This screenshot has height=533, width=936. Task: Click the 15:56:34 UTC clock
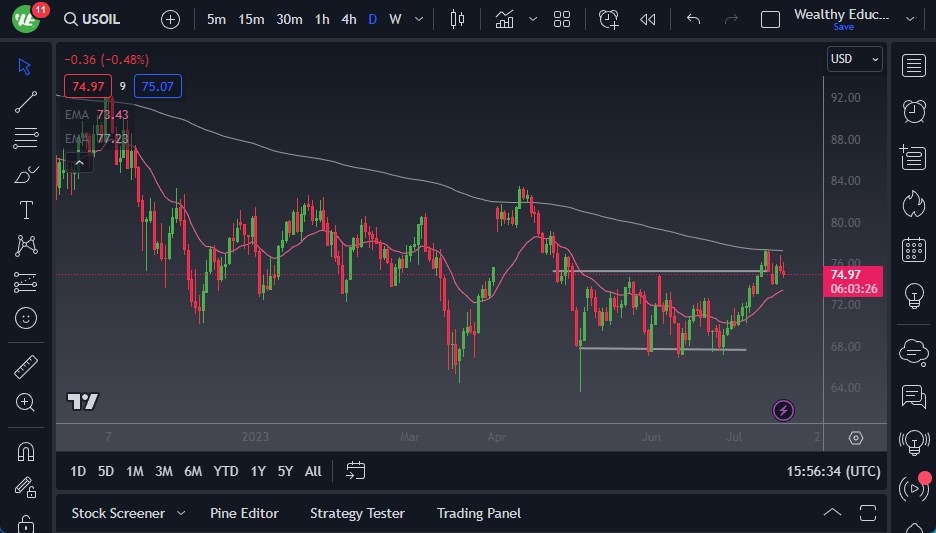pos(833,471)
